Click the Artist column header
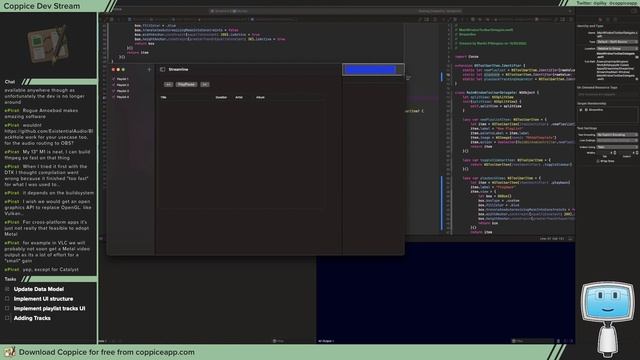Image resolution: width=640 pixels, height=360 pixels. pyautogui.click(x=239, y=98)
